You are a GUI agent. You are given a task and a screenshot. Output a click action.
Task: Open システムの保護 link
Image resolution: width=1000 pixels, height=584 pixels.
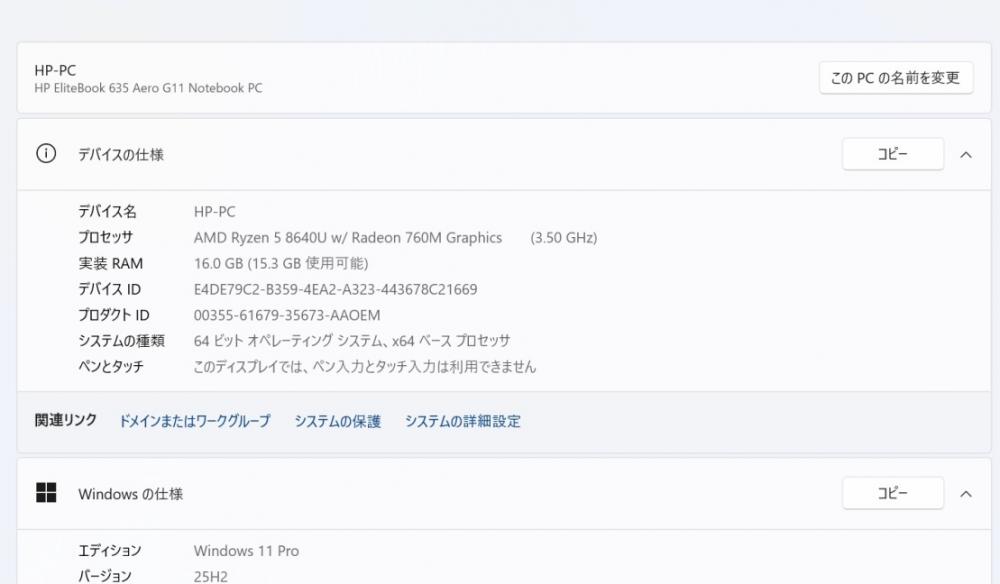click(x=337, y=421)
